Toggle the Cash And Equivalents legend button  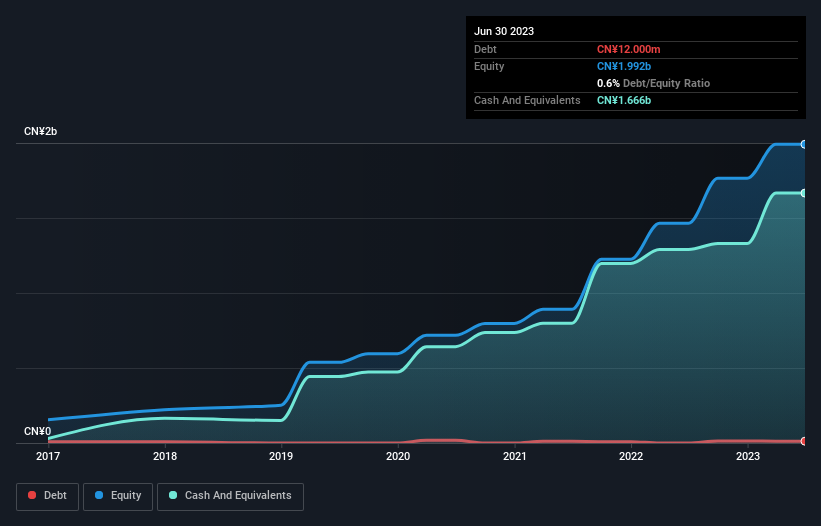coord(230,496)
